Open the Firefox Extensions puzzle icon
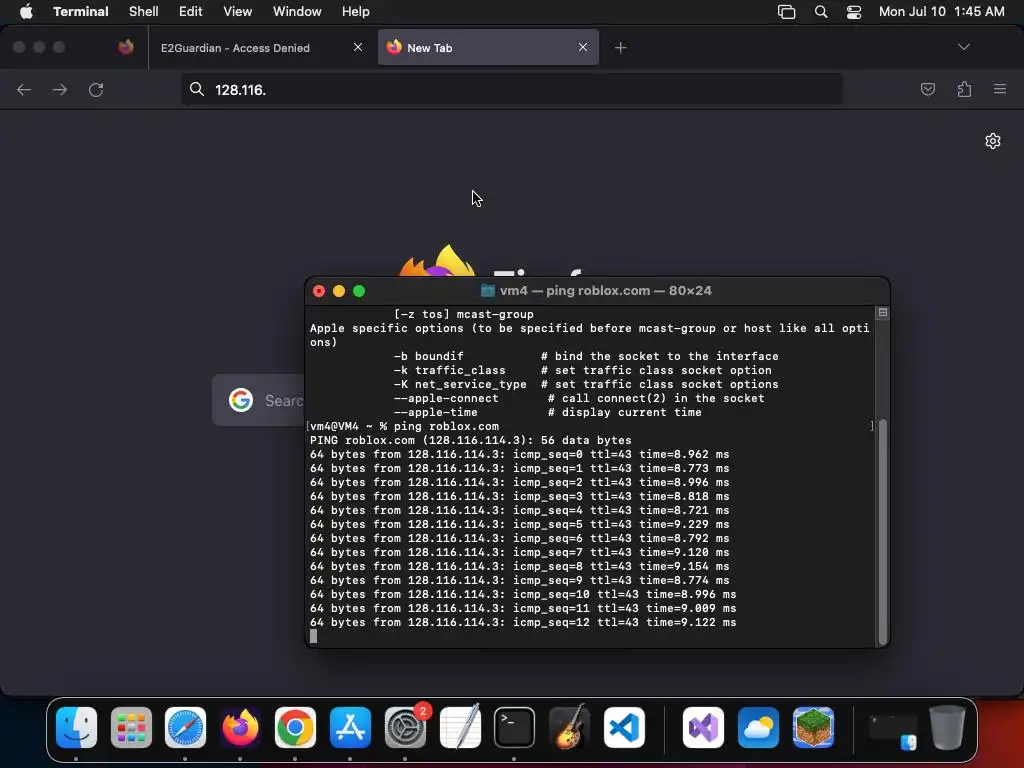Screen dimensions: 1024x768 [964, 89]
